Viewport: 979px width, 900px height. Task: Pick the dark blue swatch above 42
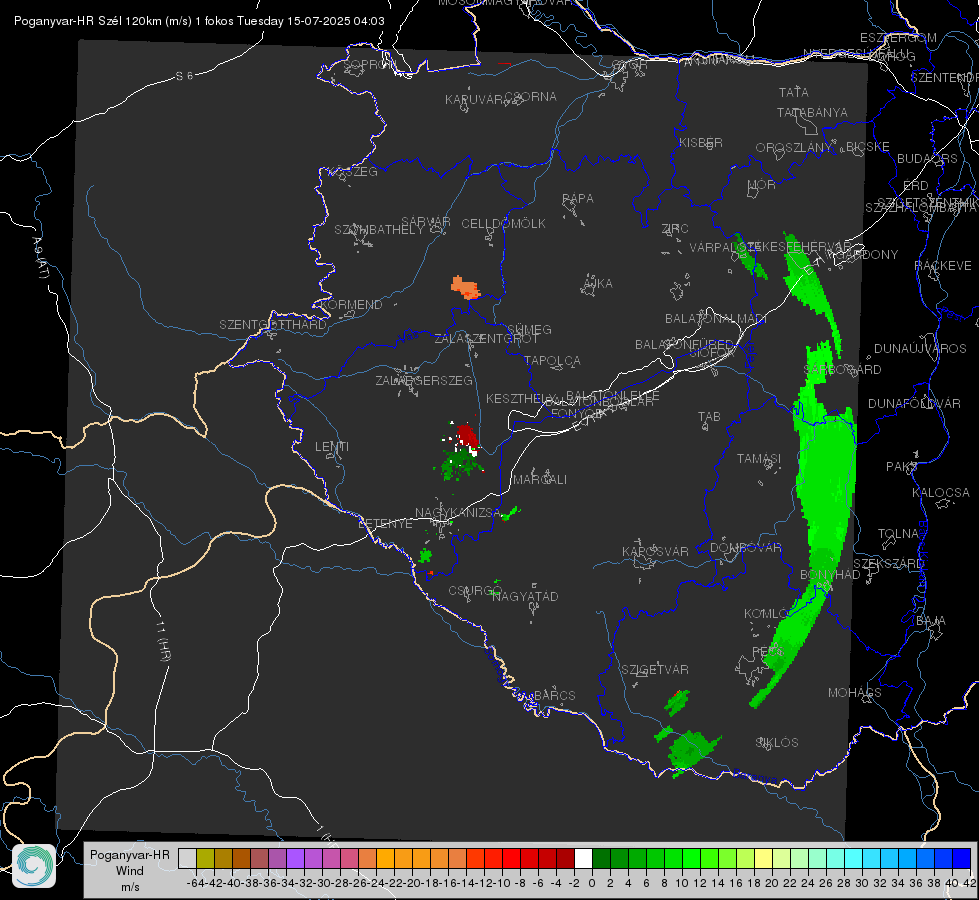pyautogui.click(x=962, y=858)
